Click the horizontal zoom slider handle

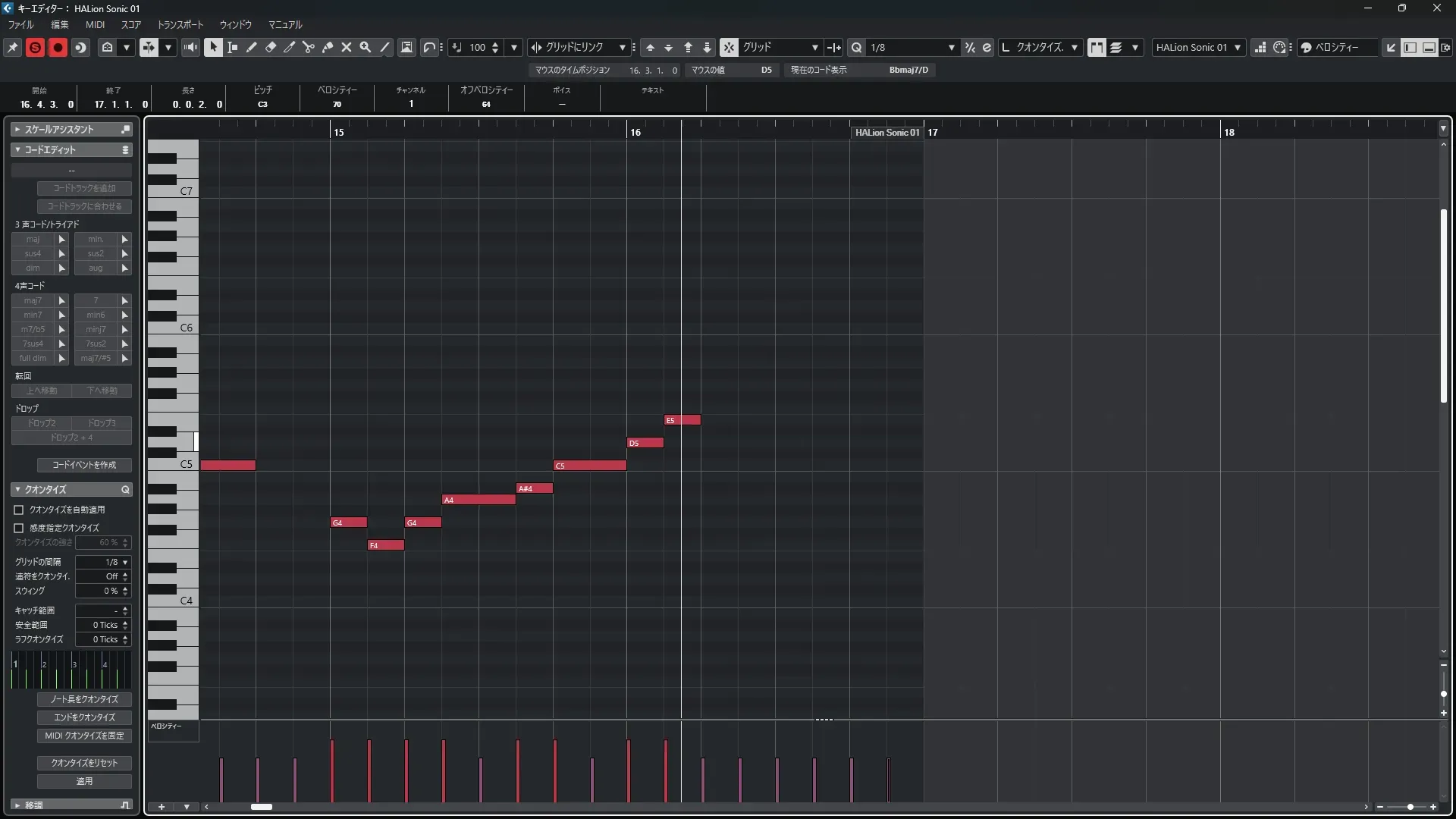1410,807
